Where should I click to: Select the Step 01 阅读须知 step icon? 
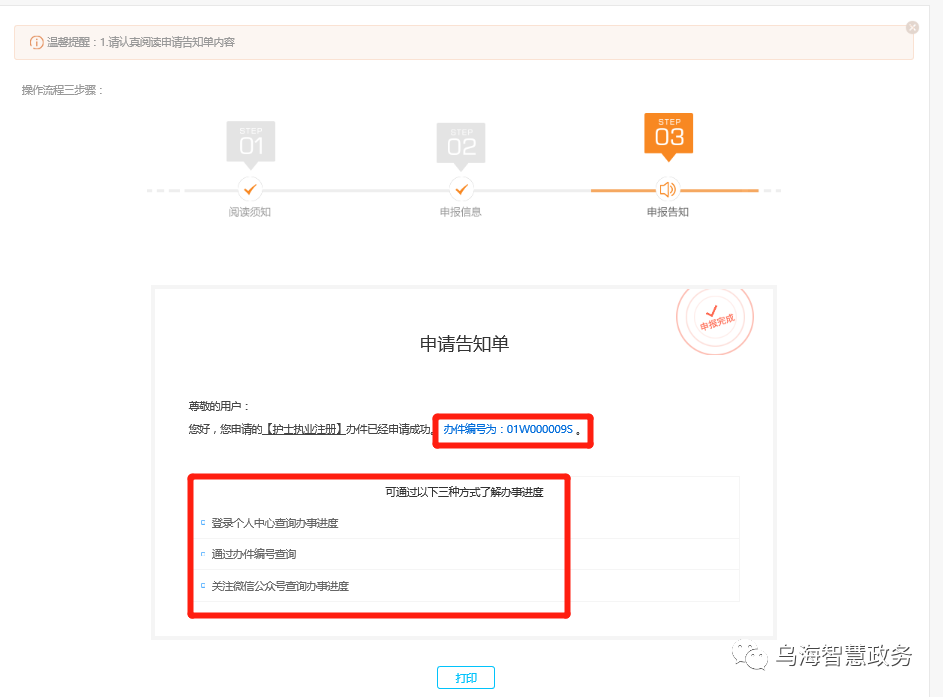point(249,141)
